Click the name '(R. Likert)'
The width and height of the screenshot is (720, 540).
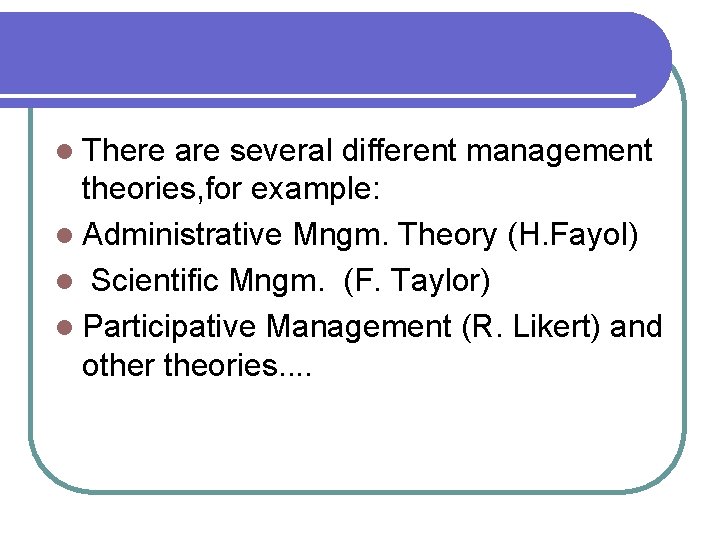point(532,325)
